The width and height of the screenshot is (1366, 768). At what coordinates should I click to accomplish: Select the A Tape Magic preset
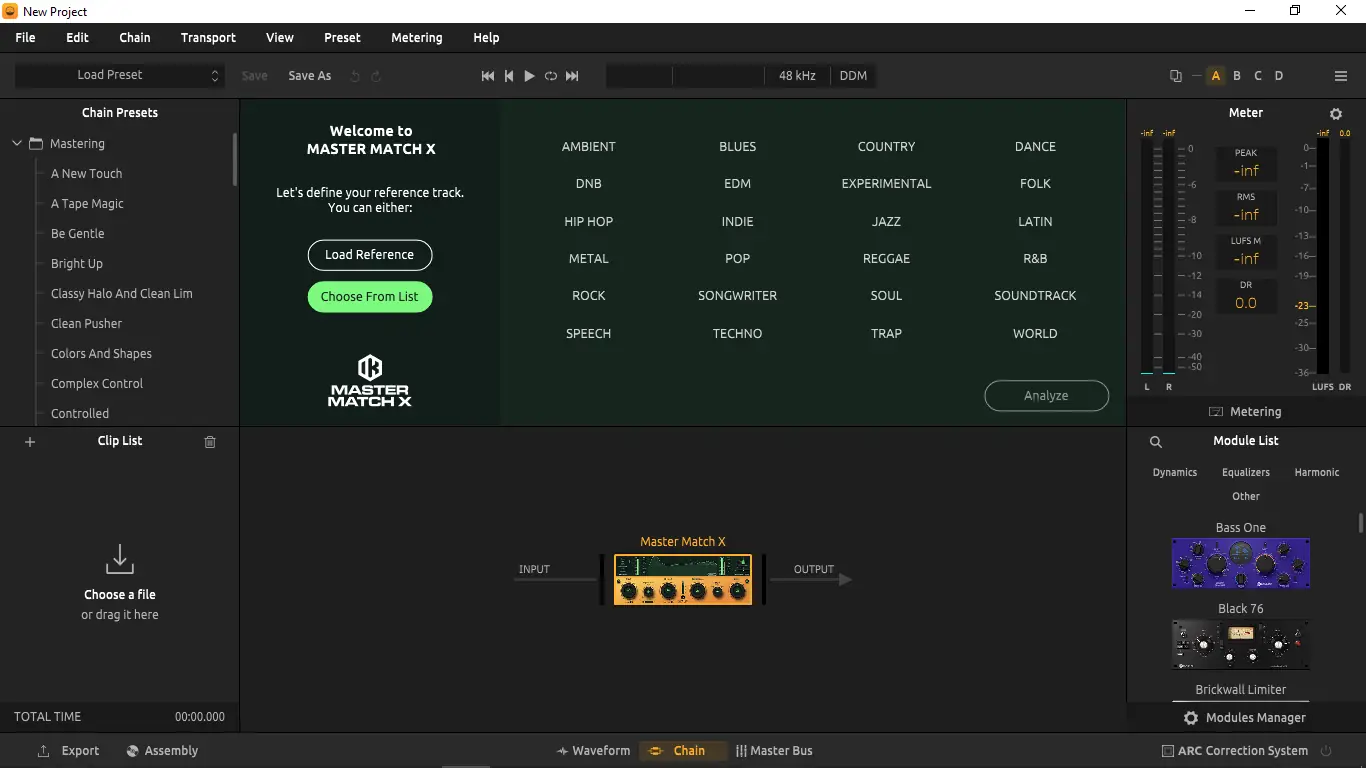(87, 204)
